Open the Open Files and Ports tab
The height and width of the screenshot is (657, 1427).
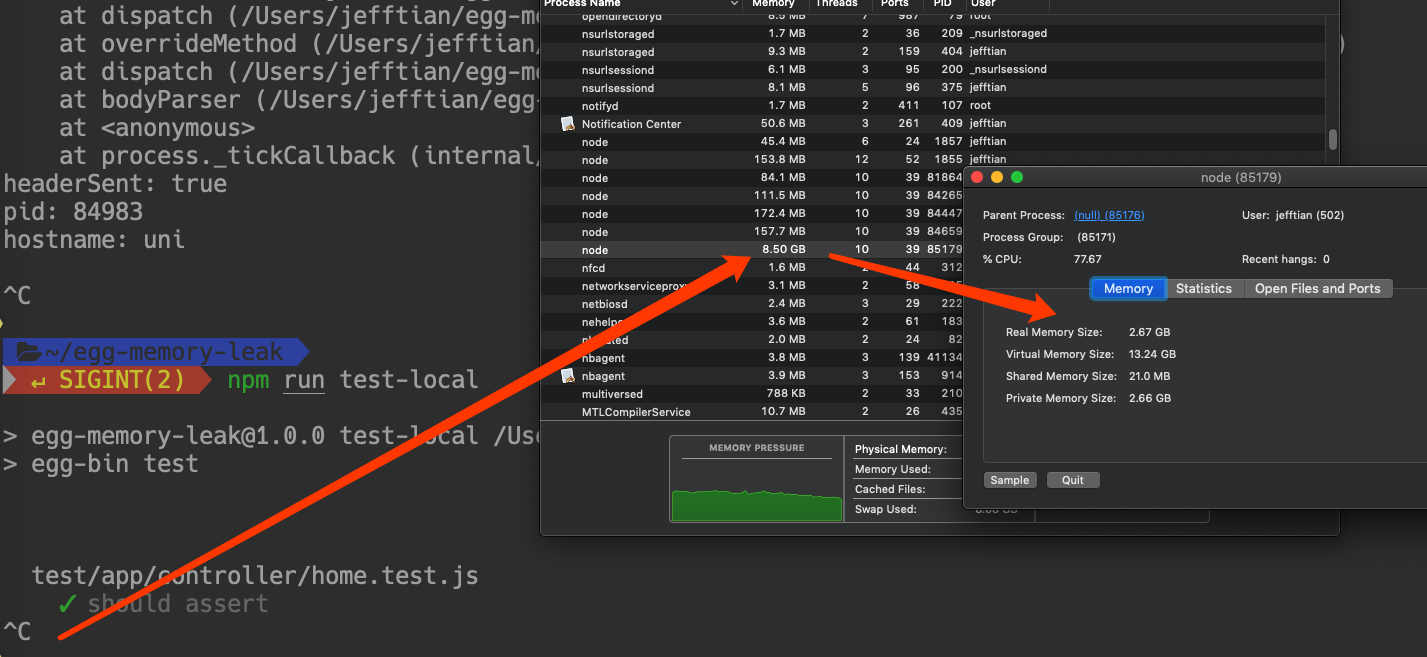click(1318, 288)
